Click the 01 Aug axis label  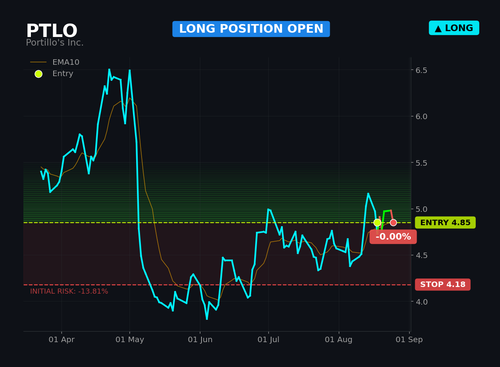[338, 339]
